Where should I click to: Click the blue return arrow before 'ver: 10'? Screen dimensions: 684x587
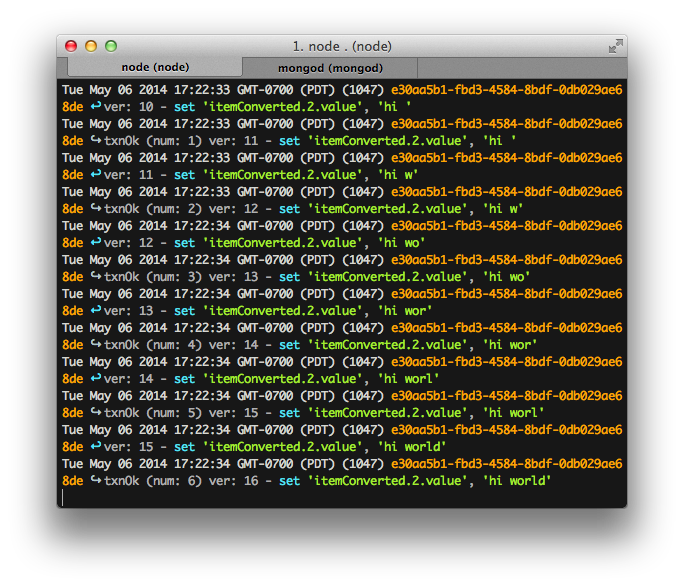click(95, 107)
